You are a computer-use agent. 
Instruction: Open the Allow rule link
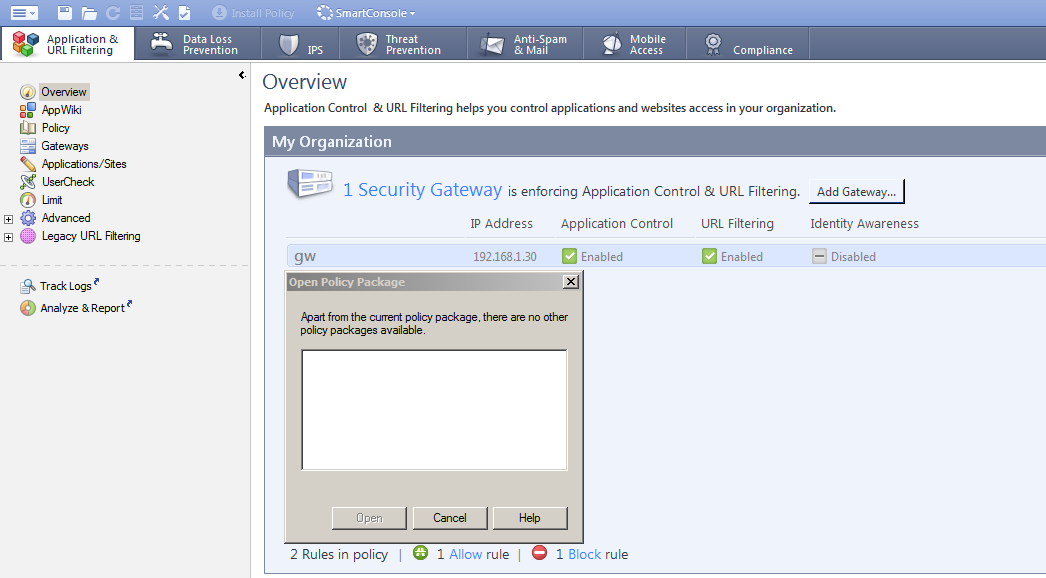(466, 555)
